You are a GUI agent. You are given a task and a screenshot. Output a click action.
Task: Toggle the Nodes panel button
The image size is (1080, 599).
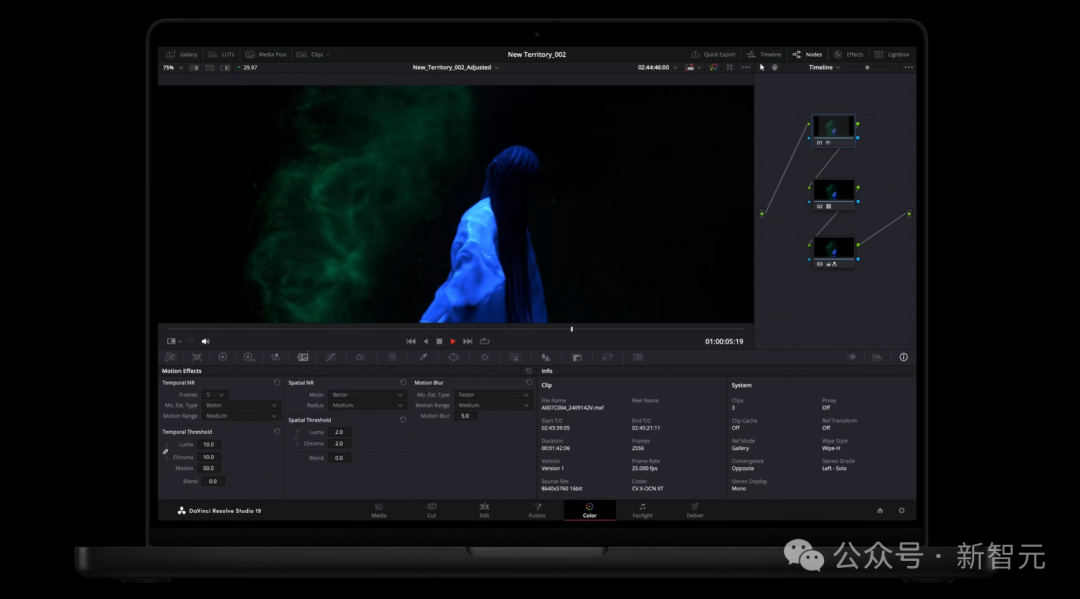(x=807, y=54)
